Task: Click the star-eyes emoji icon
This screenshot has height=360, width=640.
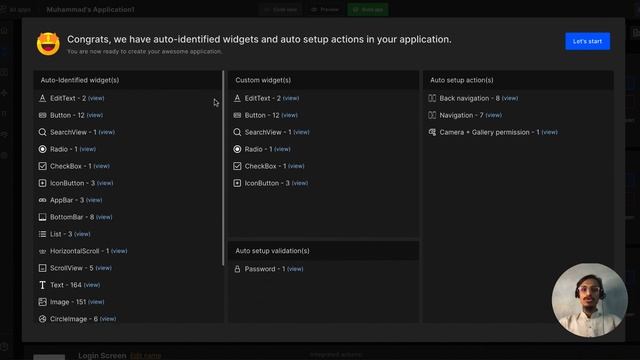Action: [48, 44]
